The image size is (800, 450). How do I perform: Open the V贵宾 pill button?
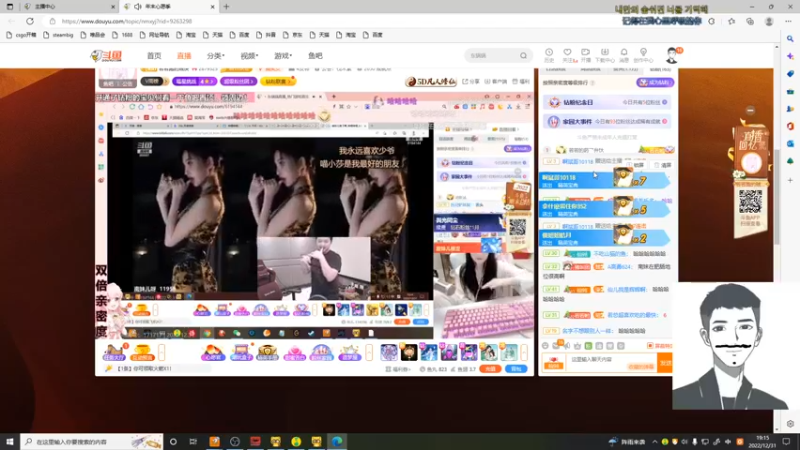tap(154, 81)
